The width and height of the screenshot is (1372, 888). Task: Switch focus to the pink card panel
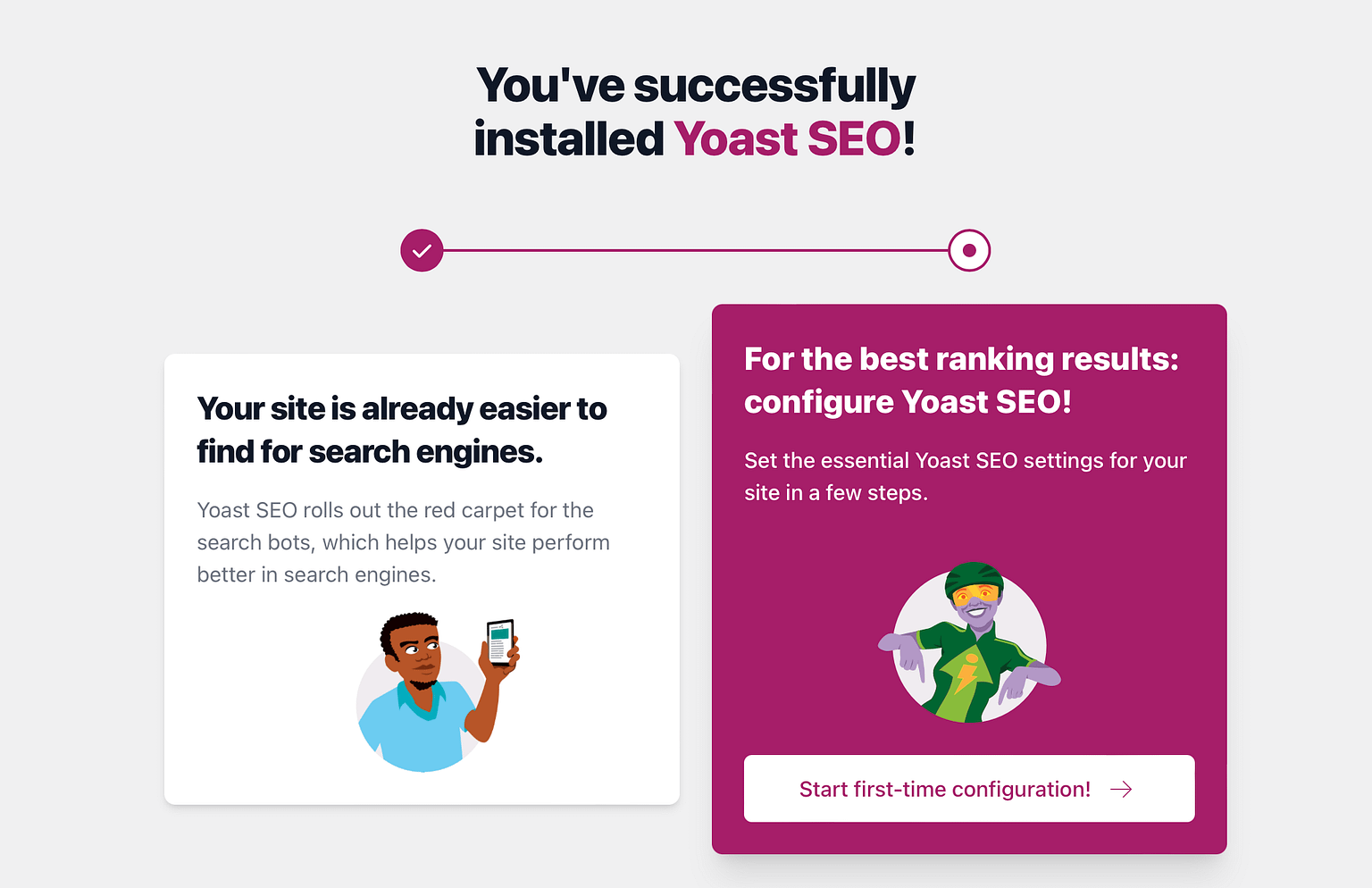(969, 576)
